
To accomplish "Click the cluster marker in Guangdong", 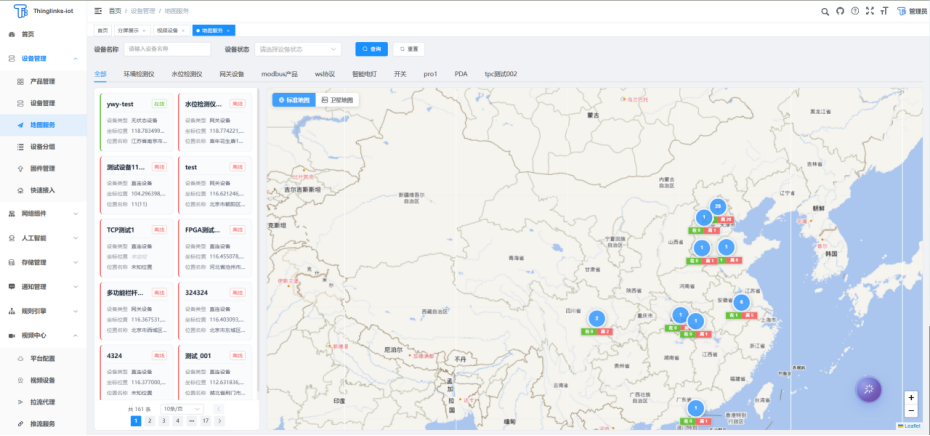I will [696, 409].
